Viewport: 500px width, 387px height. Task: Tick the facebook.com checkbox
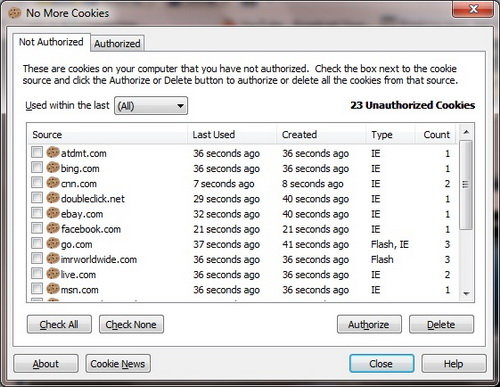click(x=37, y=228)
